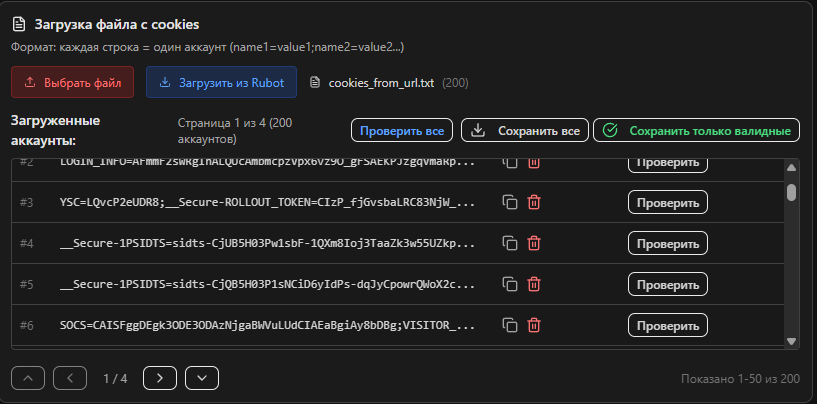The width and height of the screenshot is (817, 404).
Task: Delete account #6 using trash icon
Action: pyautogui.click(x=534, y=325)
